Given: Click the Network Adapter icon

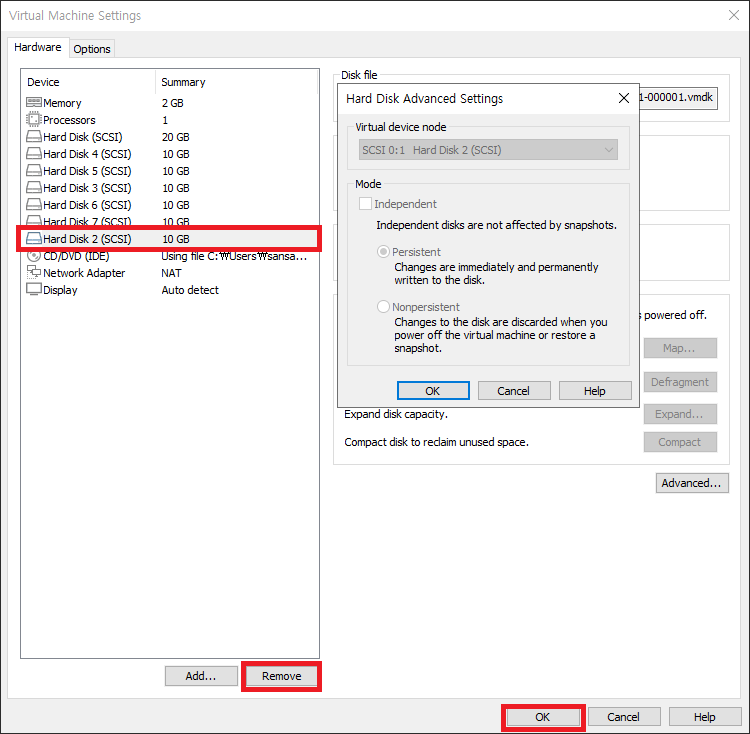Looking at the screenshot, I should 33,272.
